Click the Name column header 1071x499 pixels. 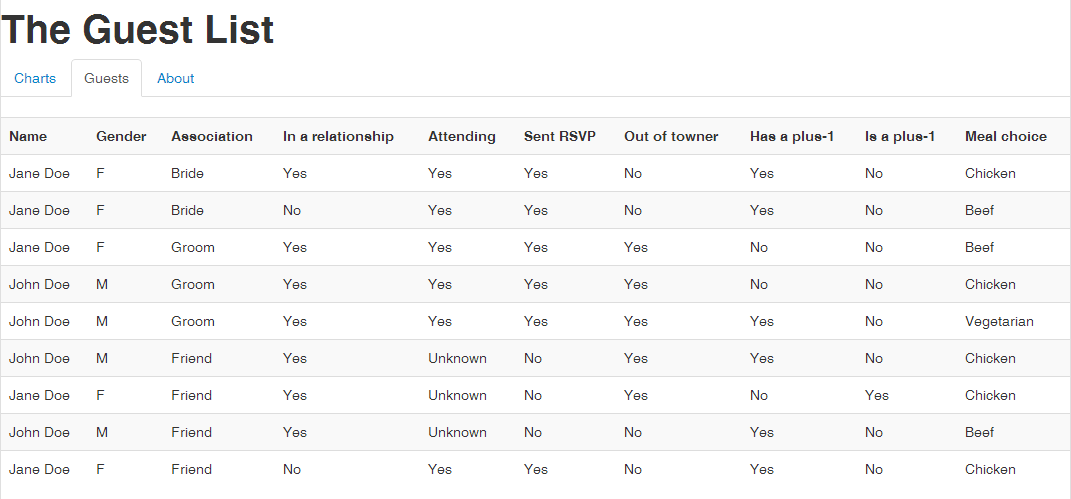(x=28, y=136)
